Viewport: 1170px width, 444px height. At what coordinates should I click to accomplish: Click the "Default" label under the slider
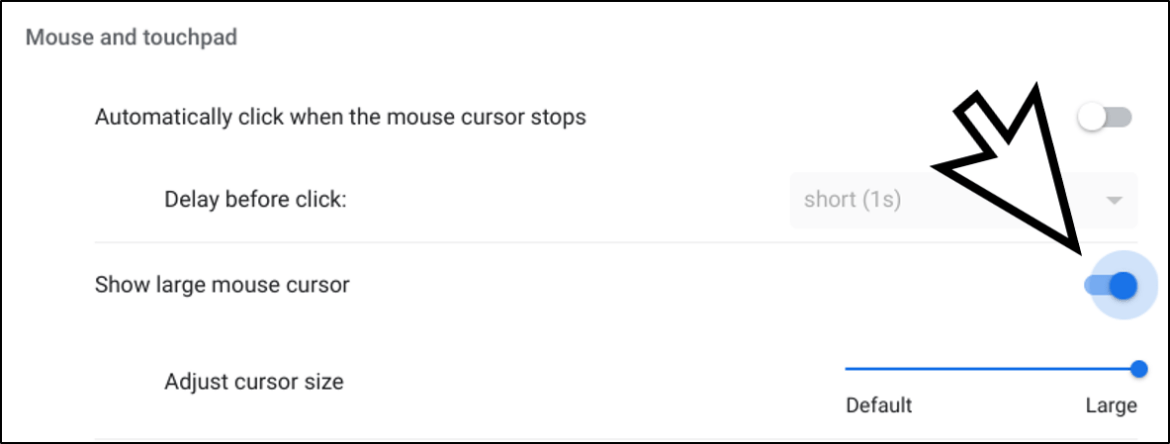879,406
